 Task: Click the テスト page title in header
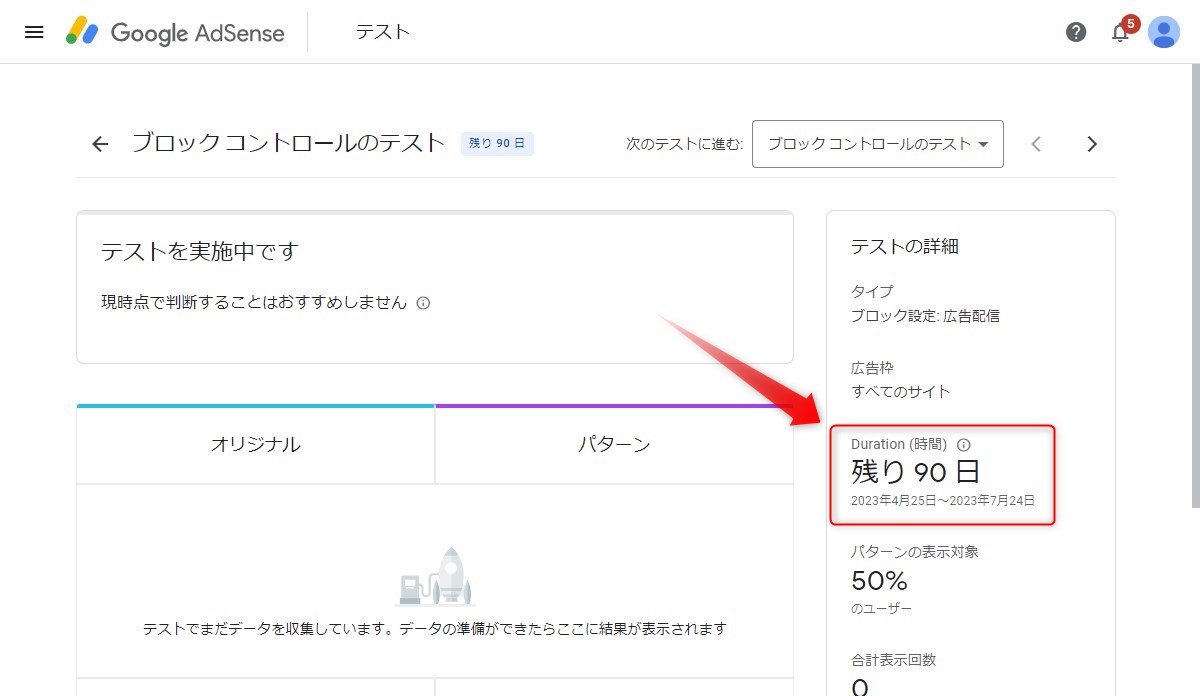point(383,32)
